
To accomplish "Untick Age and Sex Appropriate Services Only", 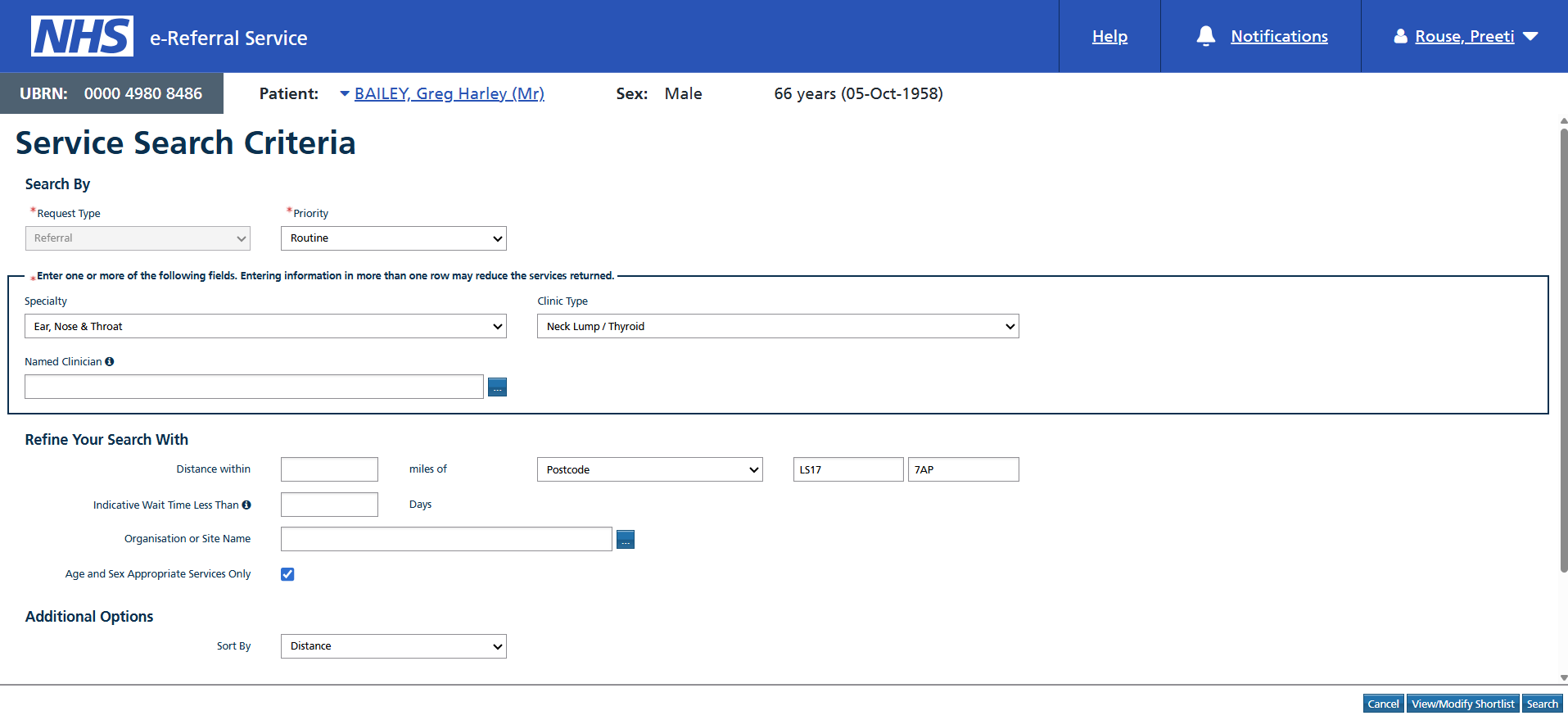I will [287, 574].
